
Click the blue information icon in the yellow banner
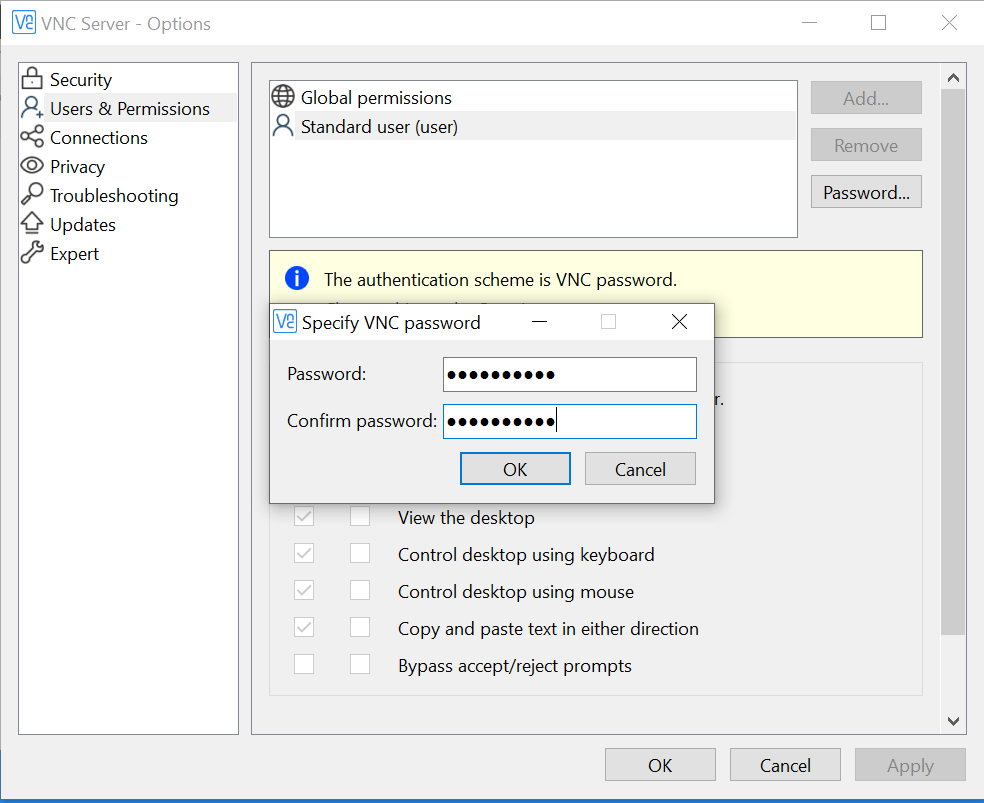[297, 278]
